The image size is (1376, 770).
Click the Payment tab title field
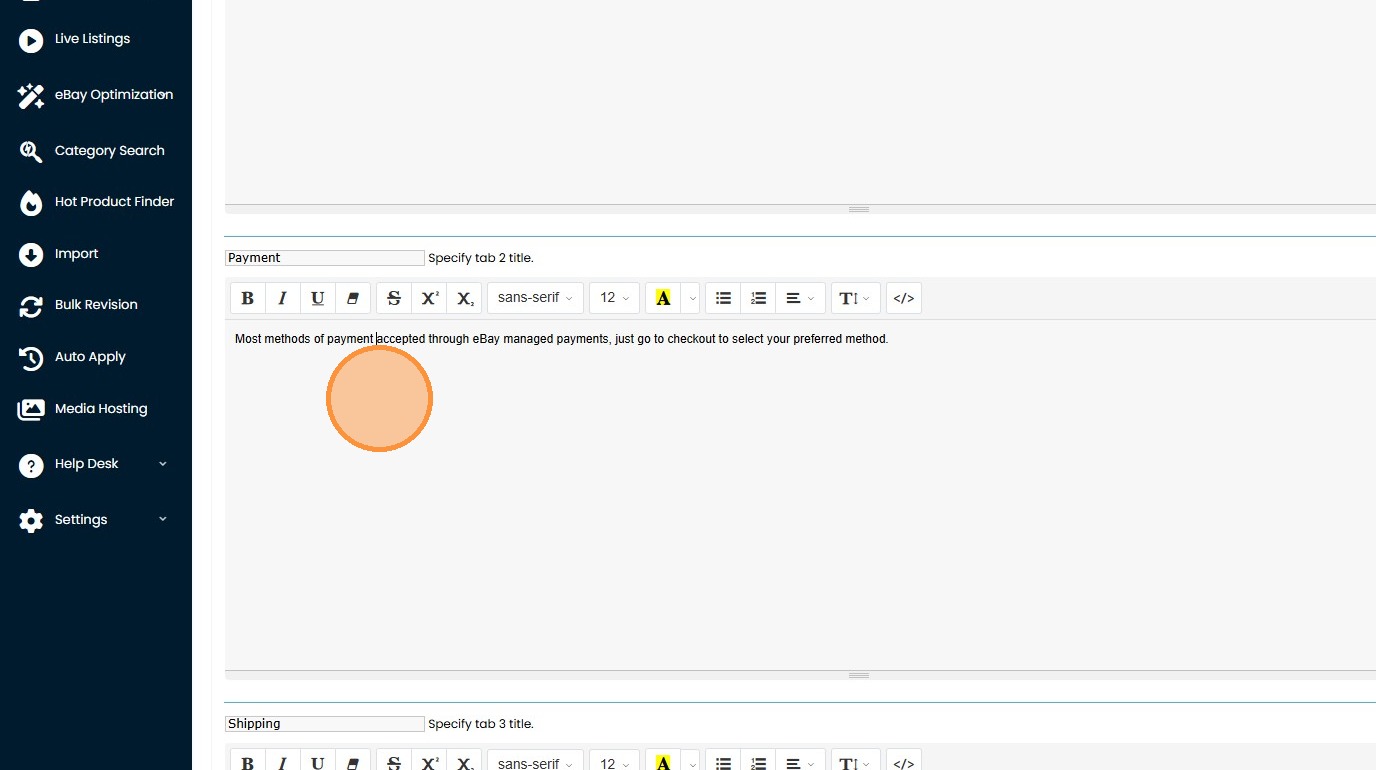325,258
